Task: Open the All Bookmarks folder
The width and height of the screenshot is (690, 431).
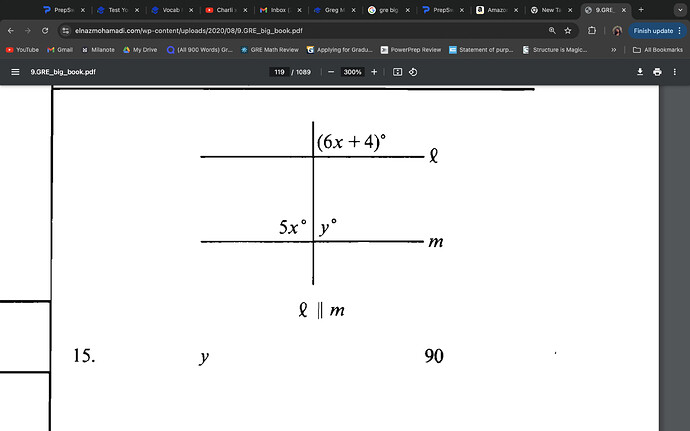Action: 660,49
